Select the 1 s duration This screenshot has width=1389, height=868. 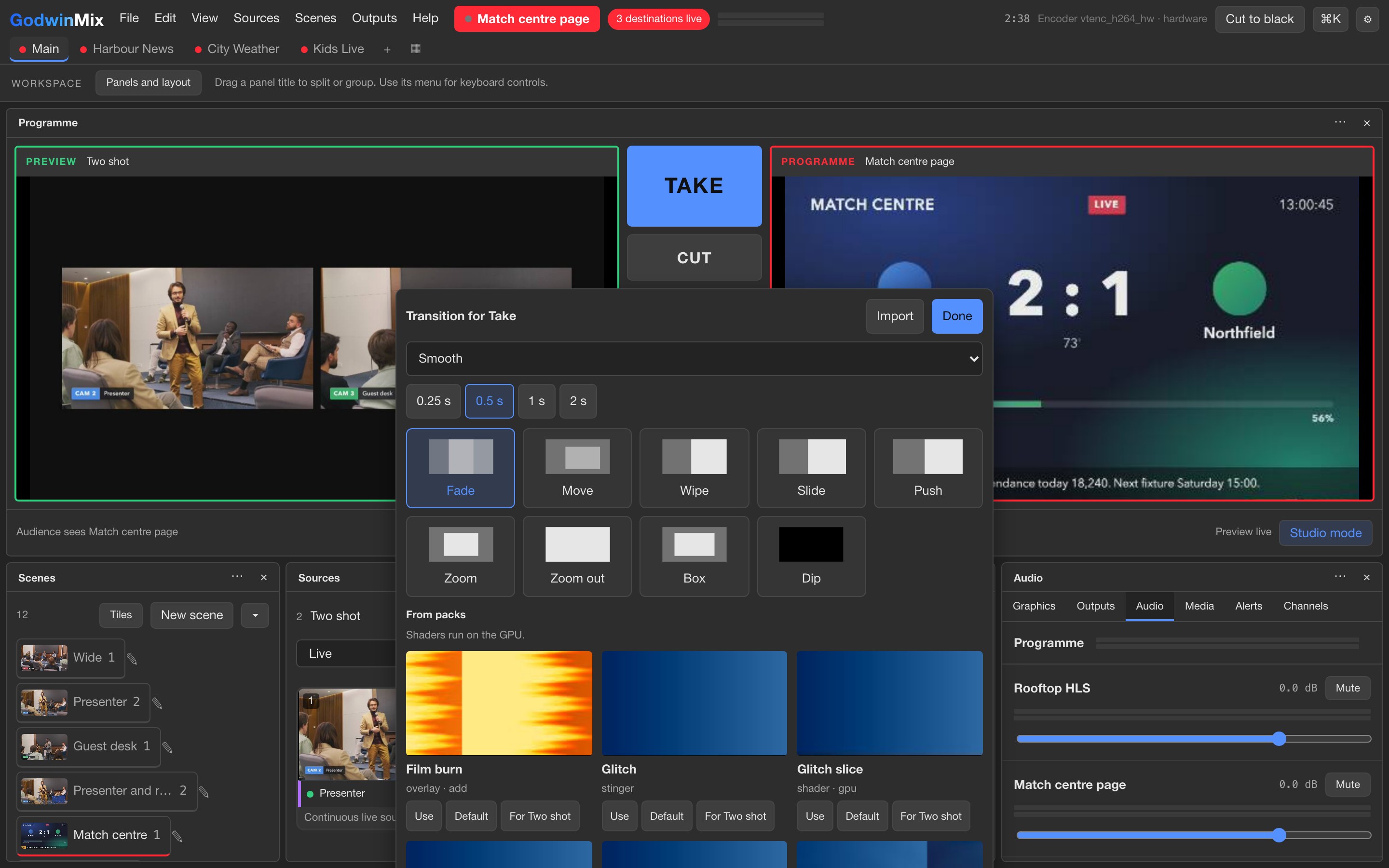point(536,401)
